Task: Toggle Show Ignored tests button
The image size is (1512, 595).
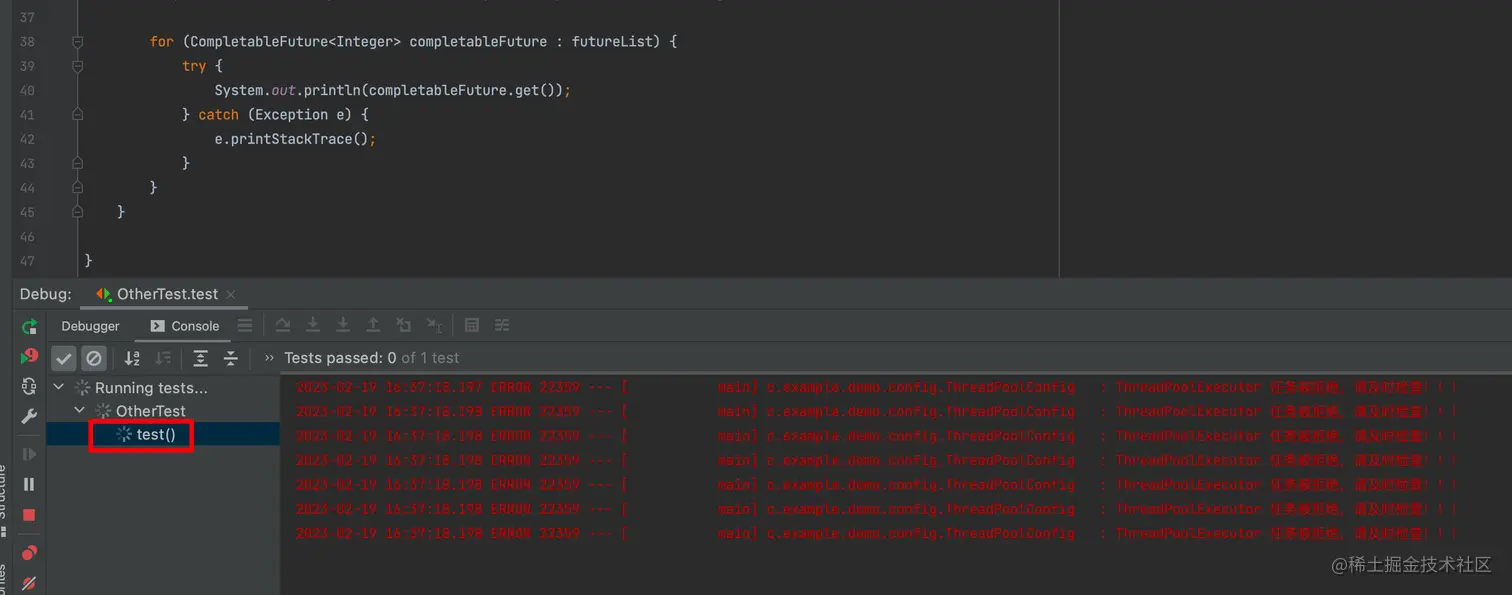Action: pos(94,358)
